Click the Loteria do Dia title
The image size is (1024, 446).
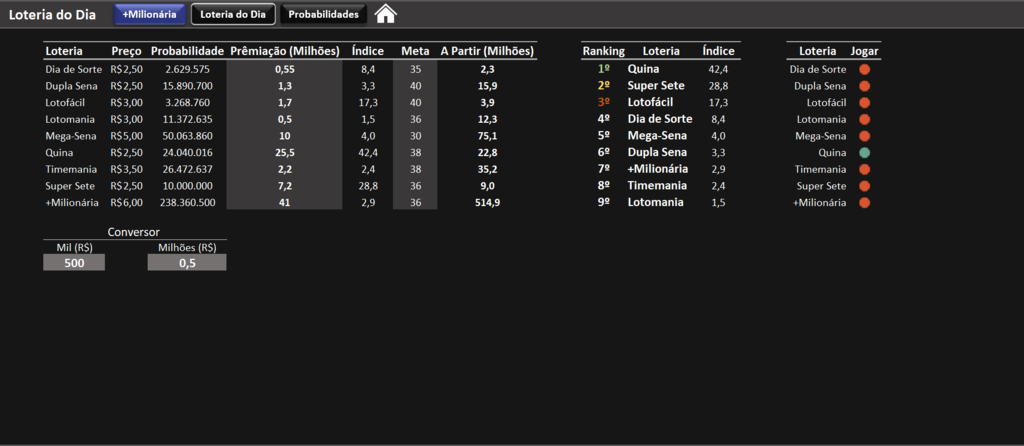coord(52,14)
